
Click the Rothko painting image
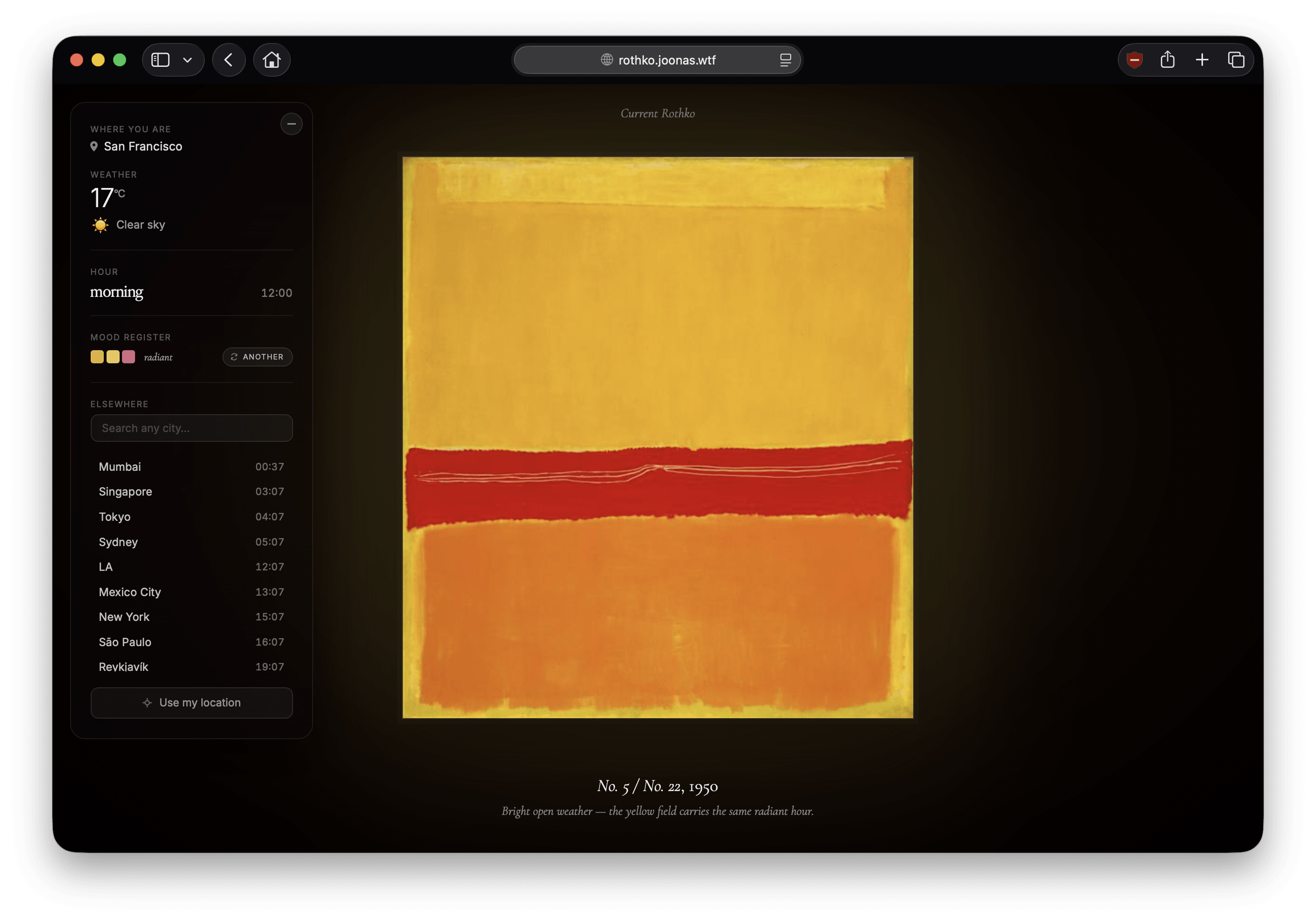[658, 438]
